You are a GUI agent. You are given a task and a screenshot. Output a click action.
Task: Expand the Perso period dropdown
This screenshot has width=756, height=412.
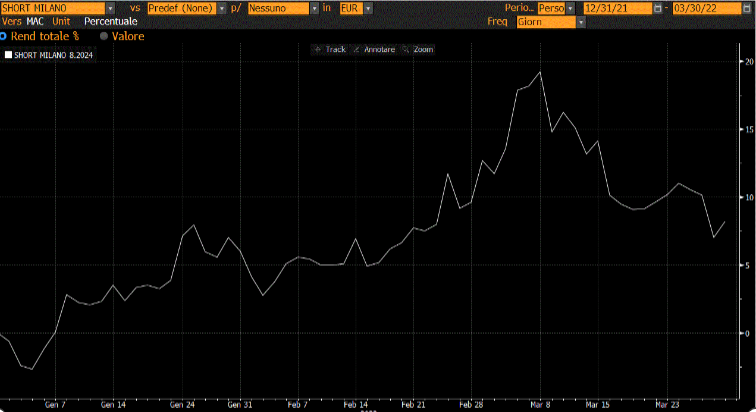click(x=571, y=8)
